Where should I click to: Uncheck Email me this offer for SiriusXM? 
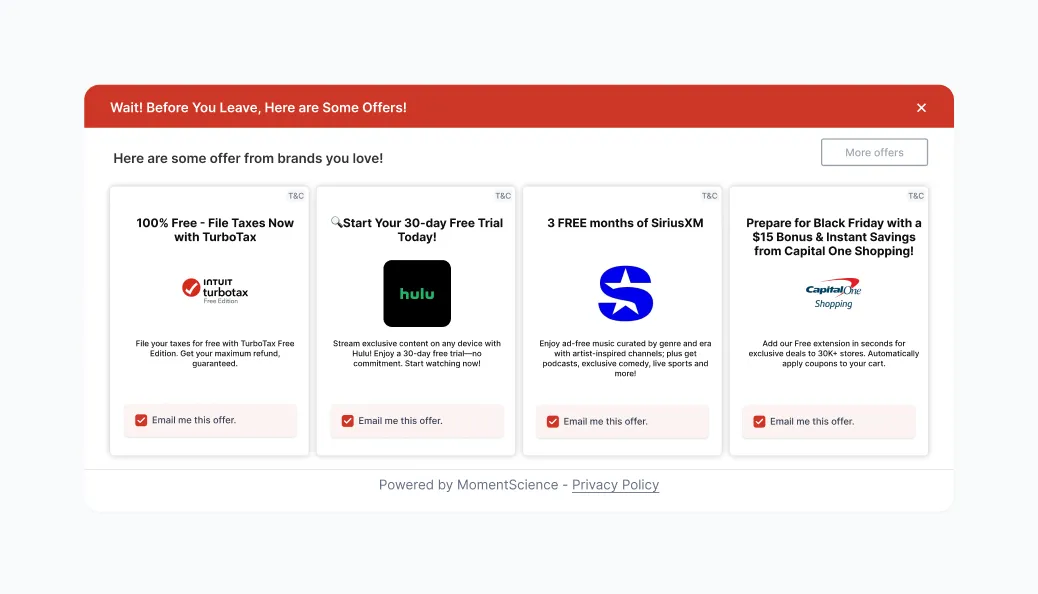pos(553,422)
